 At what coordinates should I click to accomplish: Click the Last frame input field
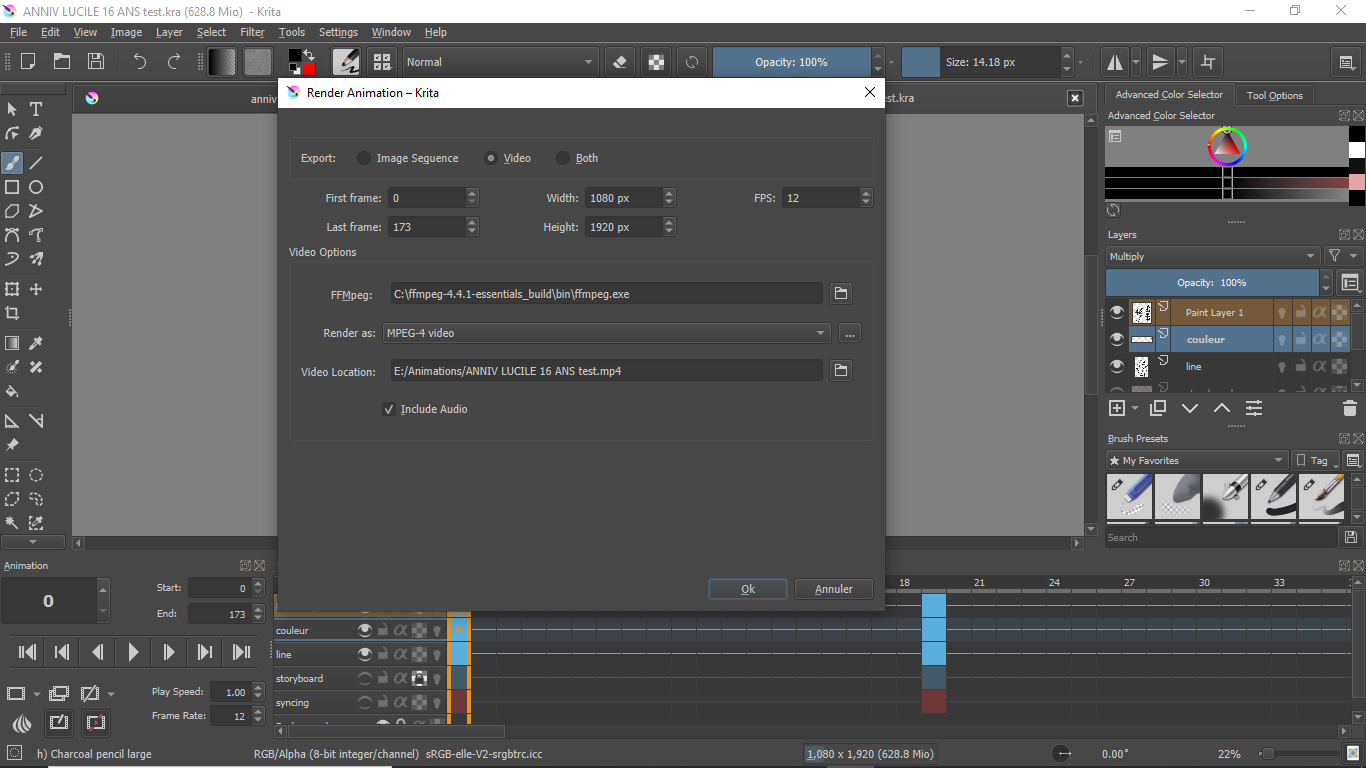point(427,227)
